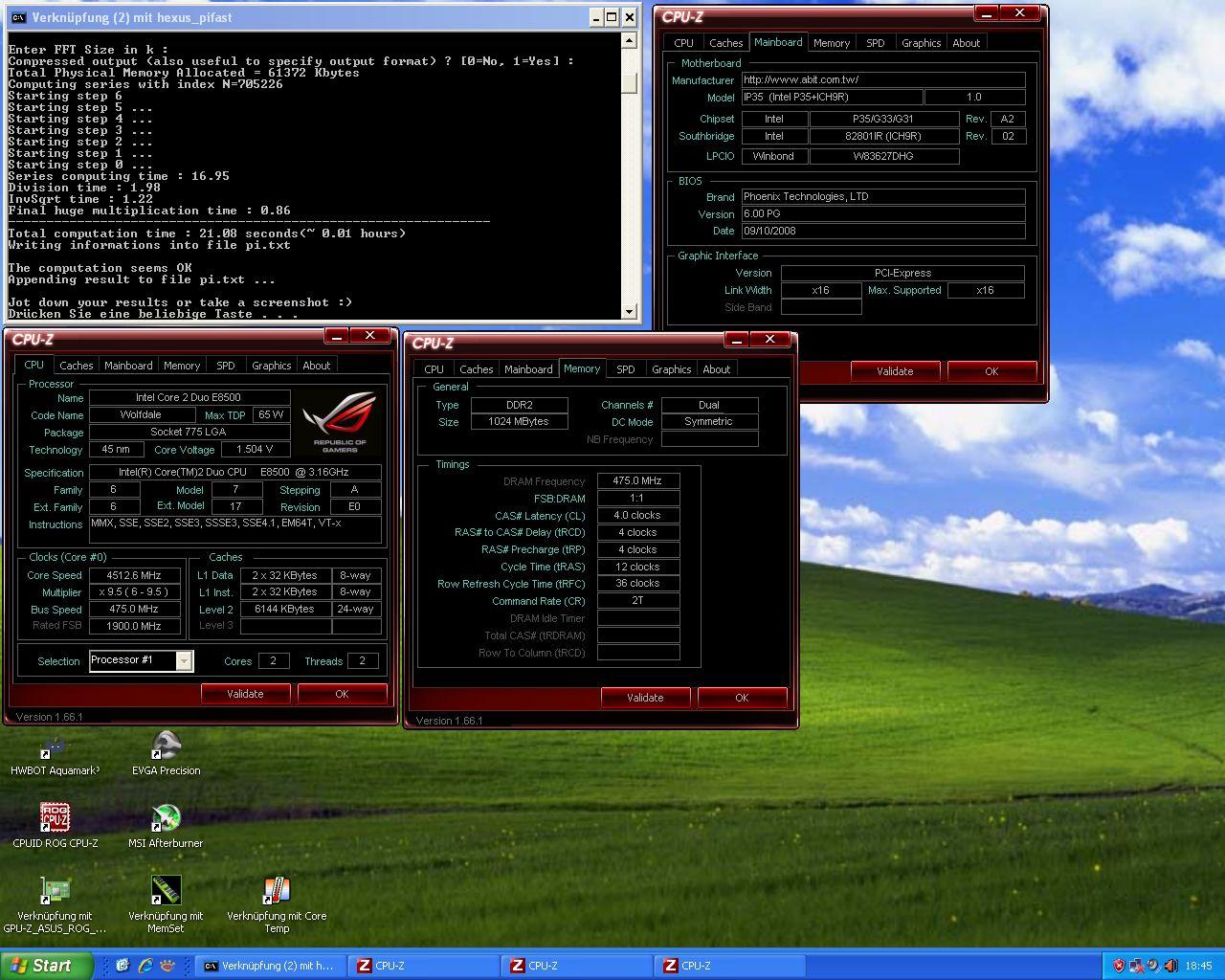The height and width of the screenshot is (980, 1225).
Task: Click the Internet Explorer quick launch icon
Action: [145, 966]
